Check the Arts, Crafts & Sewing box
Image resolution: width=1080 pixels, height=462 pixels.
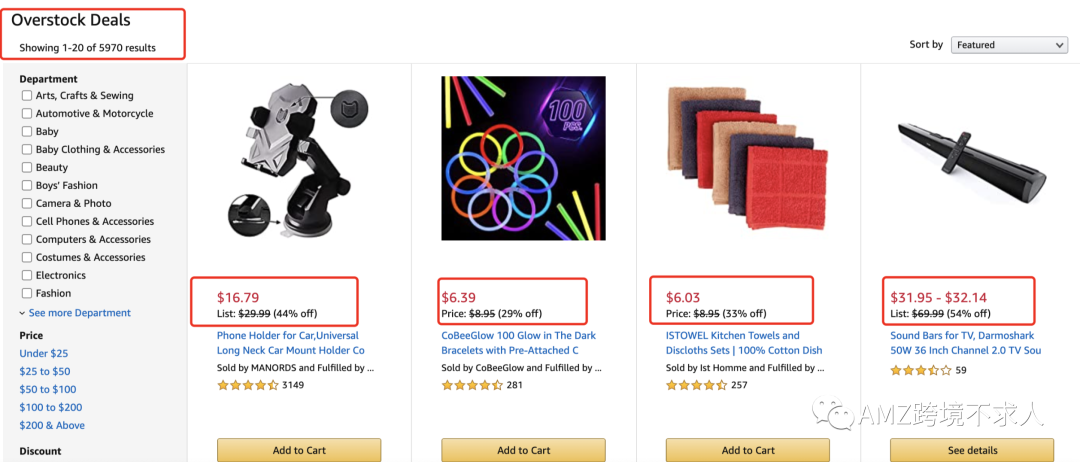pos(27,96)
